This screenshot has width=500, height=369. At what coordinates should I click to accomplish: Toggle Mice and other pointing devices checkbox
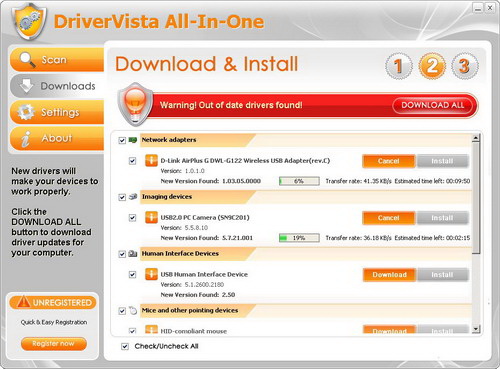click(x=122, y=311)
